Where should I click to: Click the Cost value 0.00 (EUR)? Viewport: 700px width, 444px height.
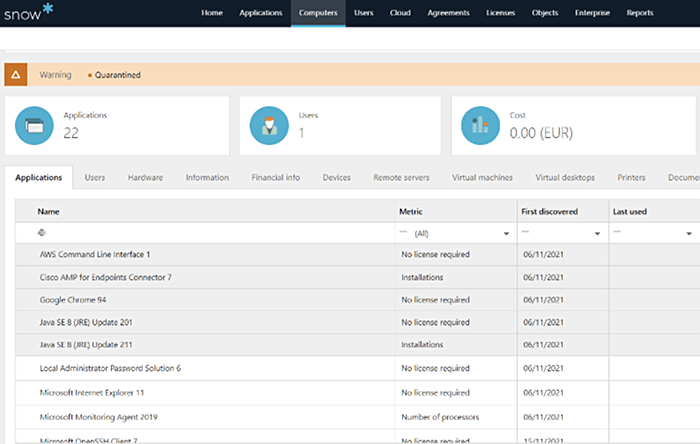(x=541, y=133)
